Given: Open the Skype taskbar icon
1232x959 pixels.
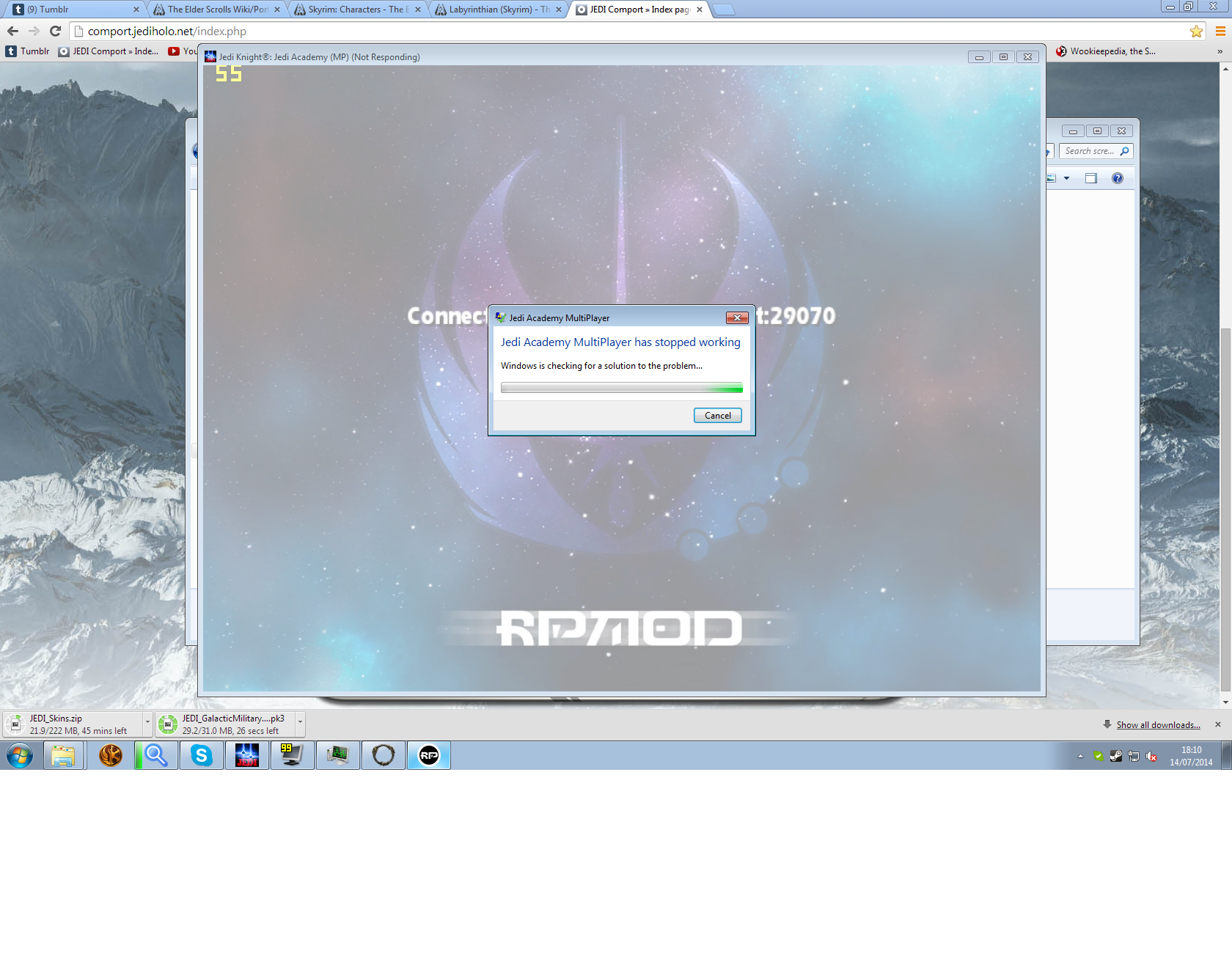Looking at the screenshot, I should 201,755.
